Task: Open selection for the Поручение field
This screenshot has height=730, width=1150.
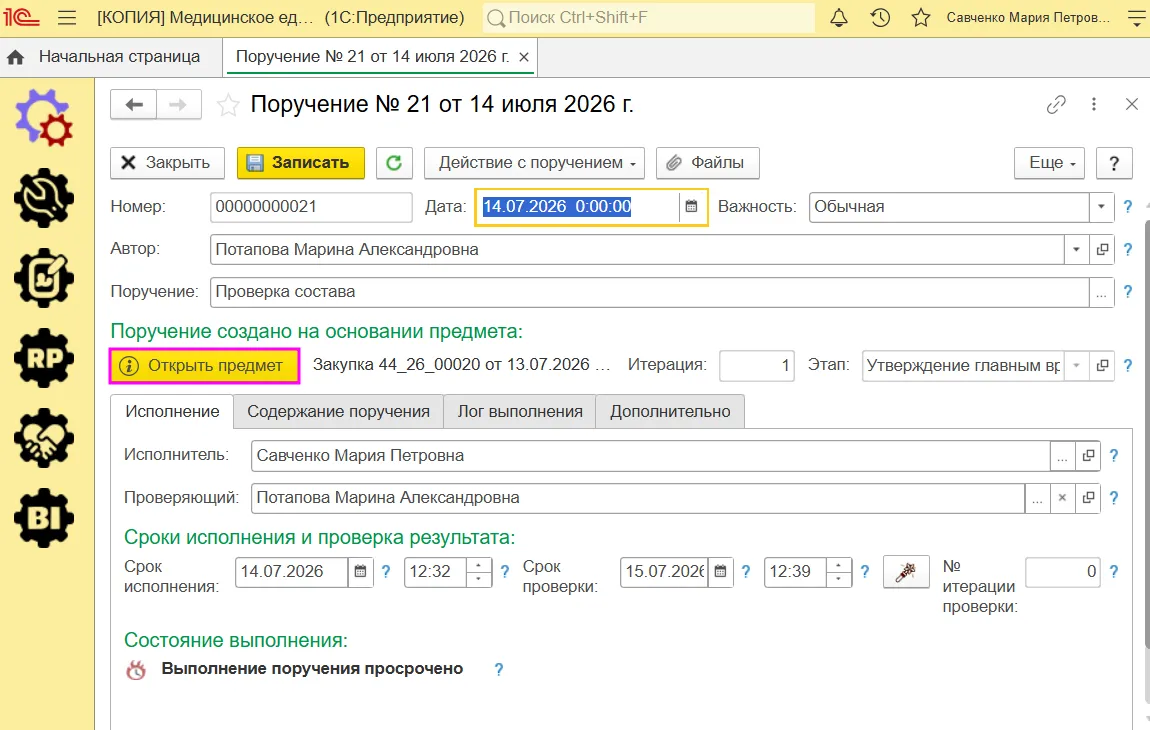Action: click(1101, 292)
